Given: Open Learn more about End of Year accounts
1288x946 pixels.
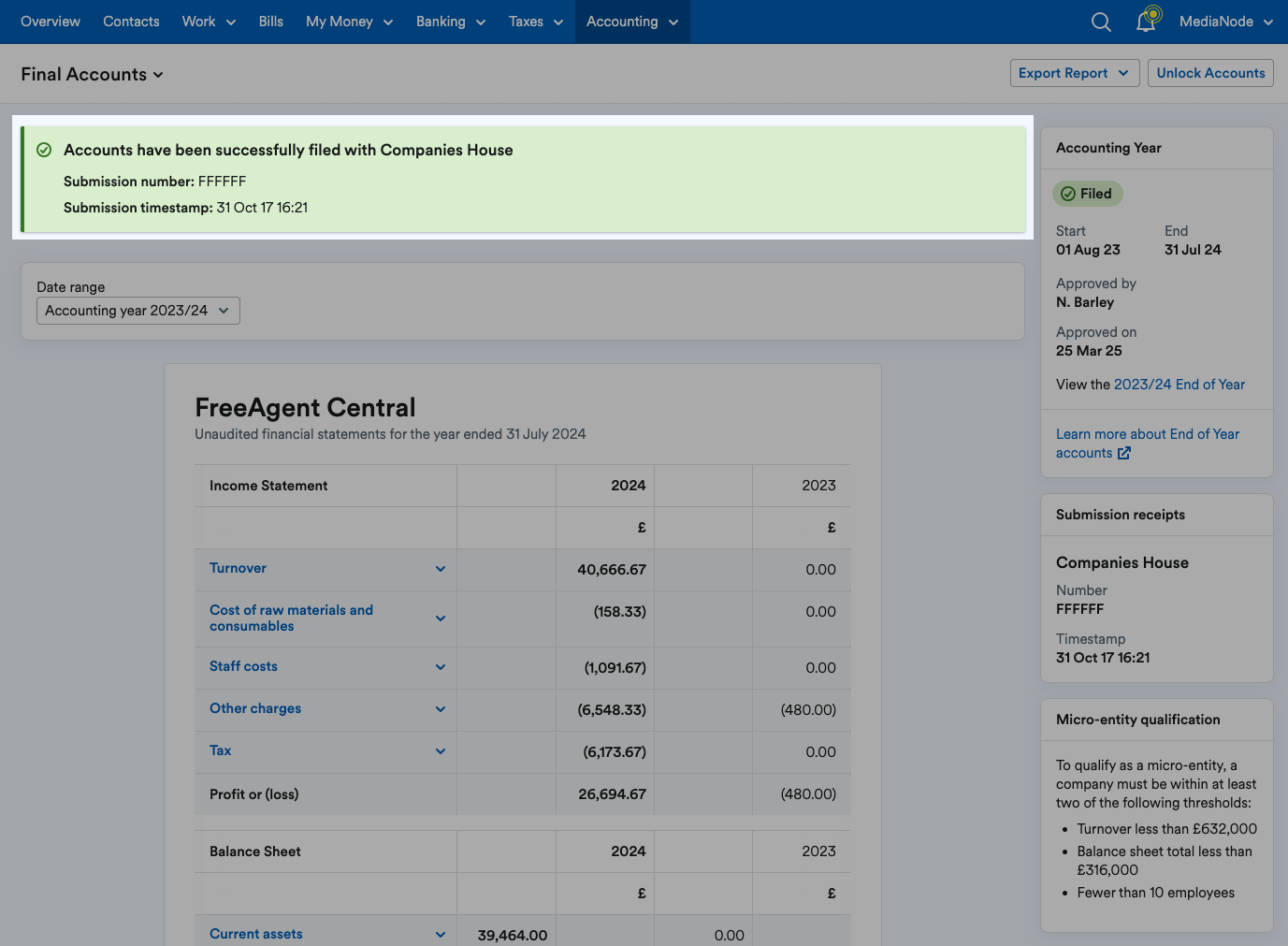Looking at the screenshot, I should (1148, 444).
